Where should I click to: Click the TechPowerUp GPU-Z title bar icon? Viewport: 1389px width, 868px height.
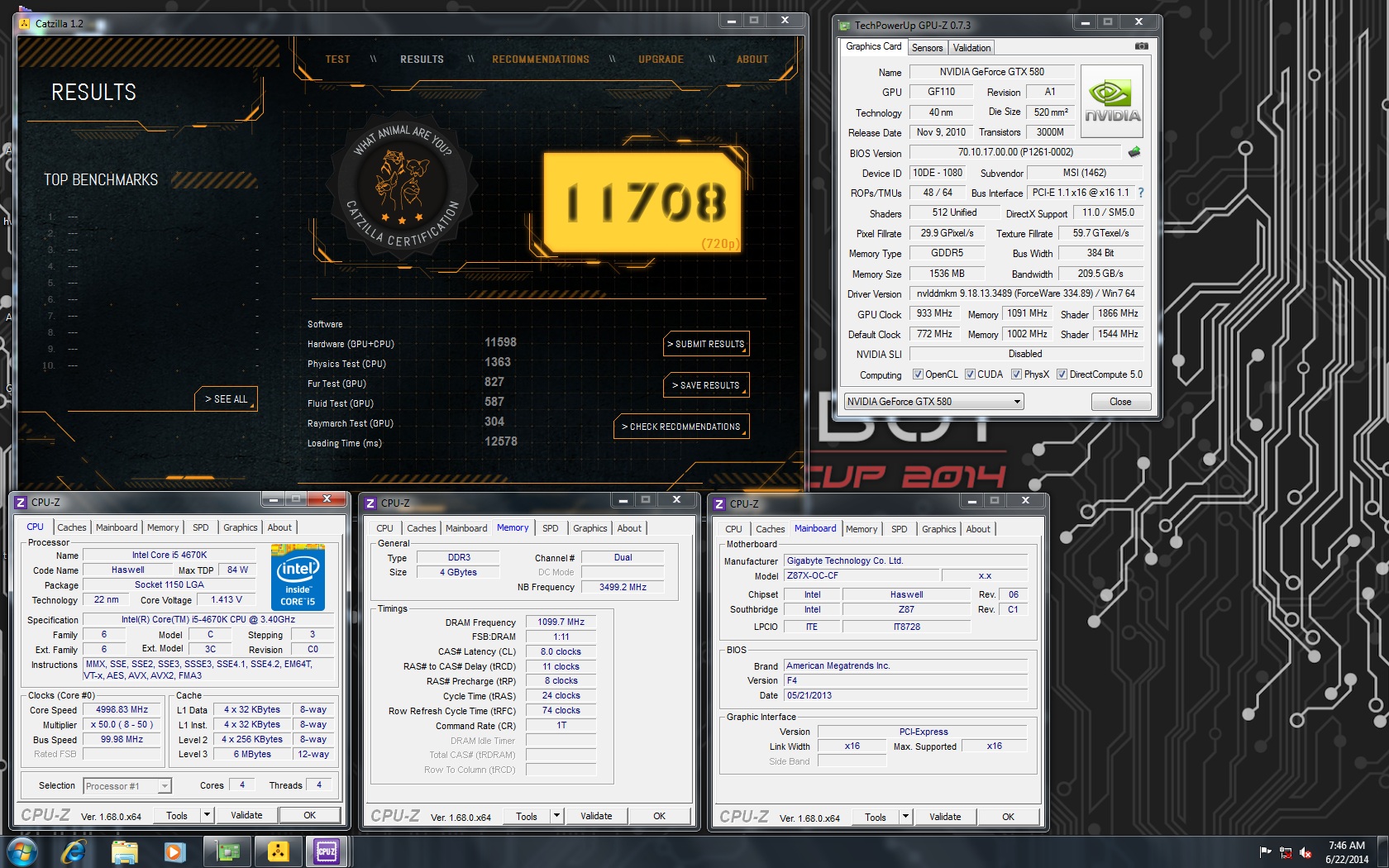coord(844,26)
